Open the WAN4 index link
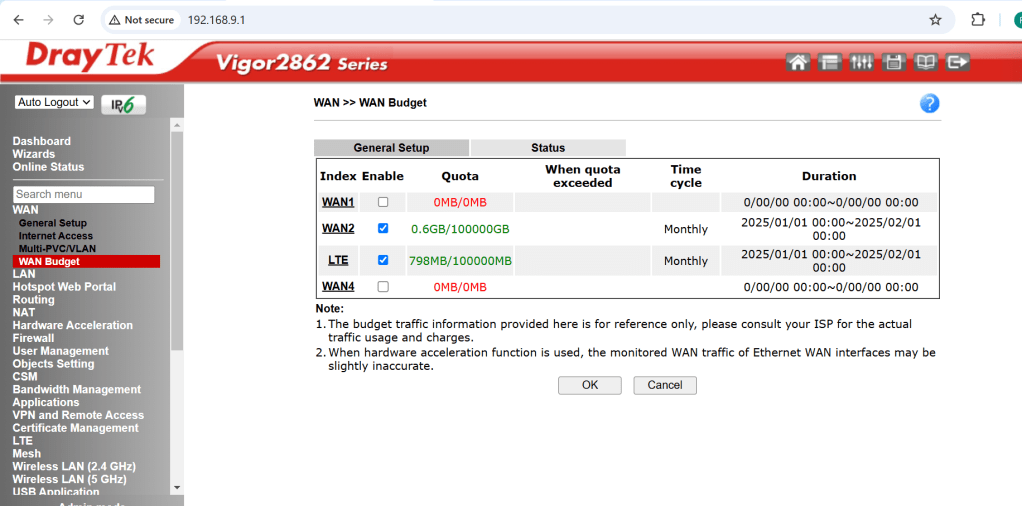 [x=338, y=286]
